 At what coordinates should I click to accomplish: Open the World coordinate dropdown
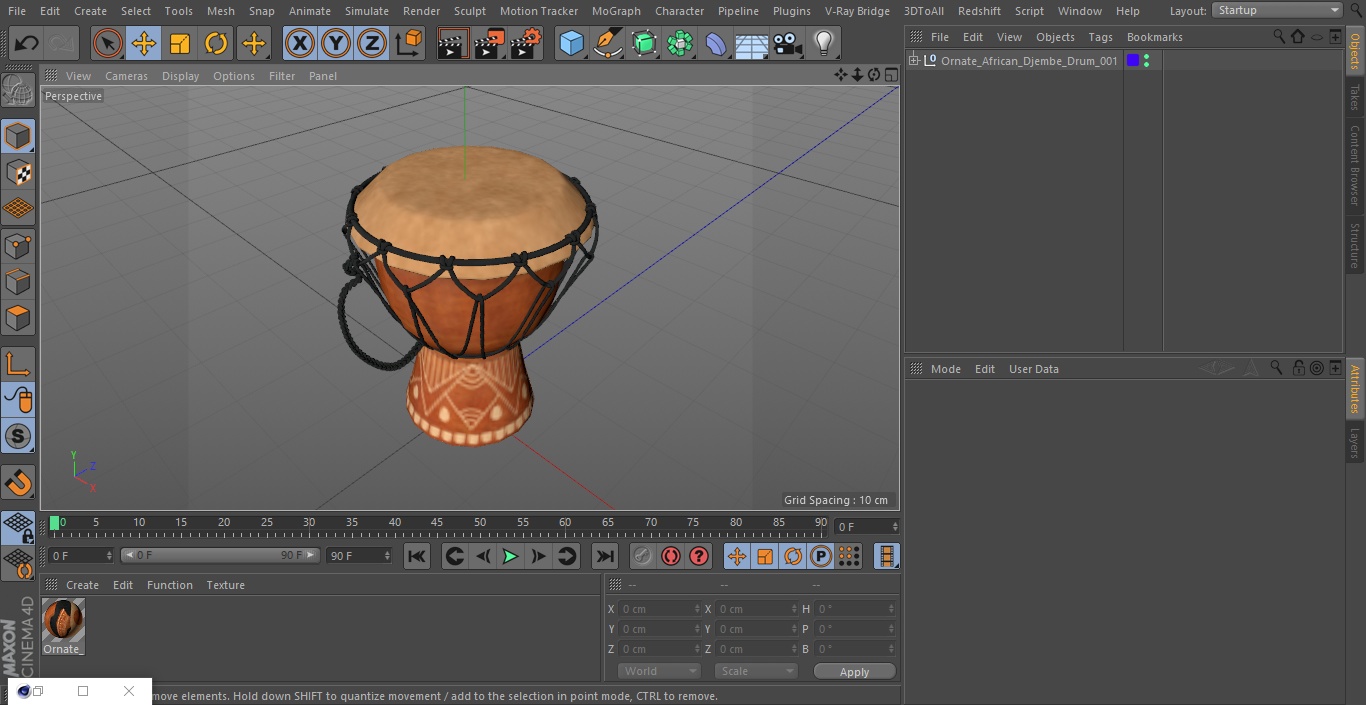(x=659, y=671)
